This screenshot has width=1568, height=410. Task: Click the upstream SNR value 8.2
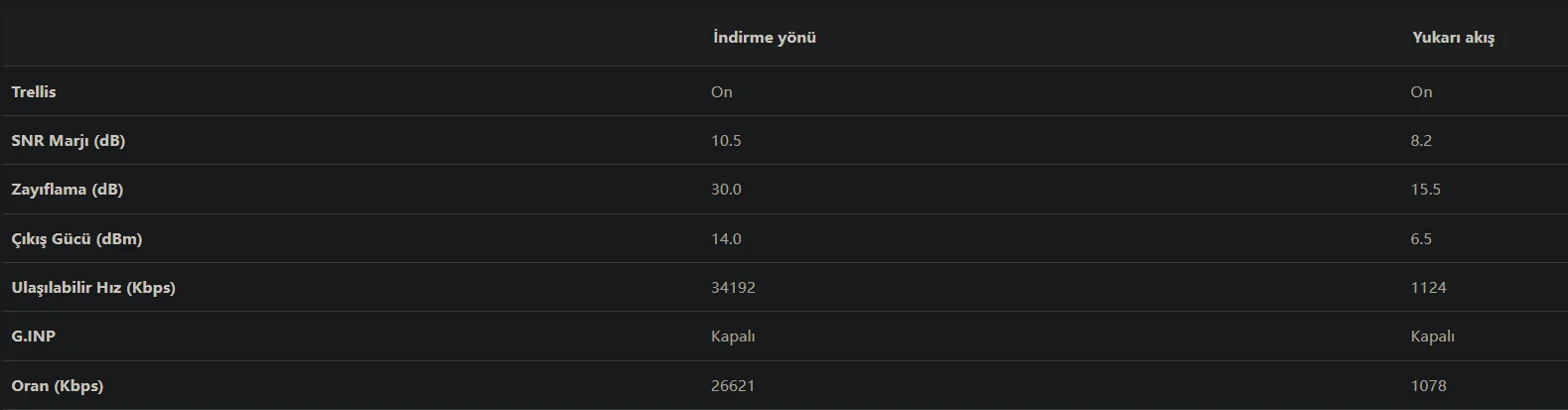pos(1421,141)
